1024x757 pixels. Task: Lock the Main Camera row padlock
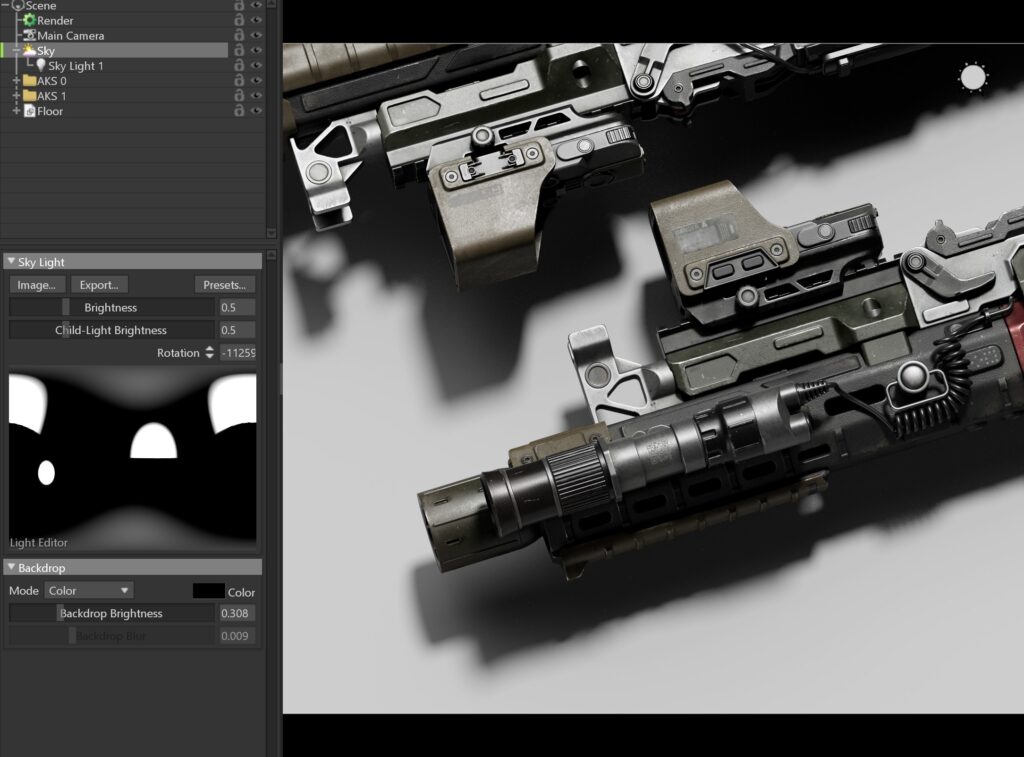pyautogui.click(x=239, y=35)
